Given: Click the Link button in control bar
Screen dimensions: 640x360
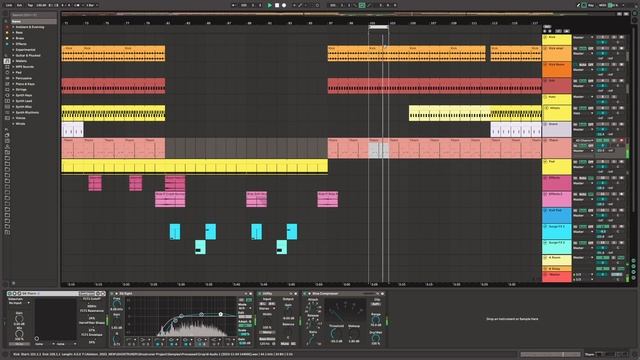Looking at the screenshot, I should pos(9,5).
